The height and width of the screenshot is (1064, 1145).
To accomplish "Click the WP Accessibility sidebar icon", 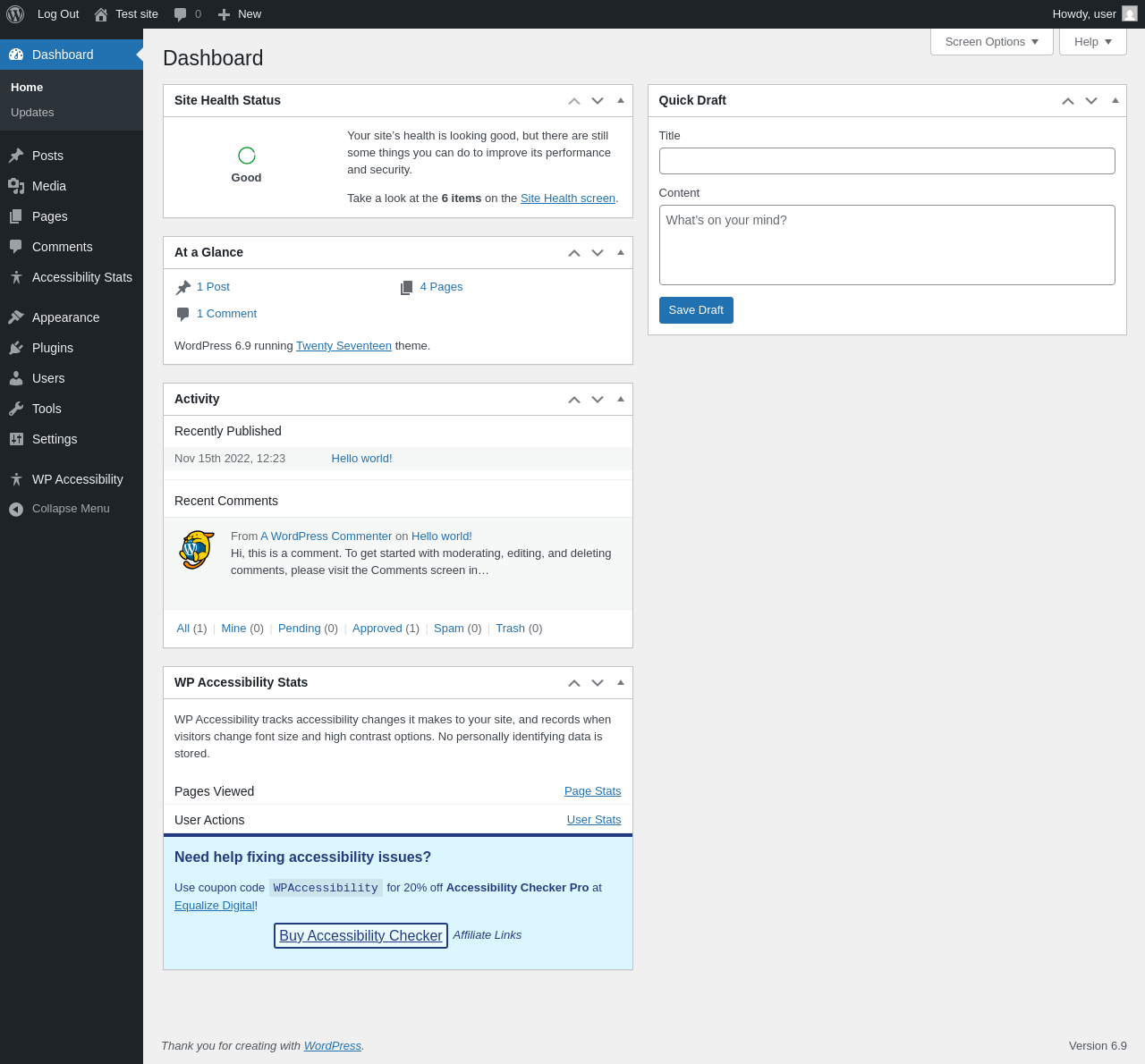I will [x=16, y=479].
